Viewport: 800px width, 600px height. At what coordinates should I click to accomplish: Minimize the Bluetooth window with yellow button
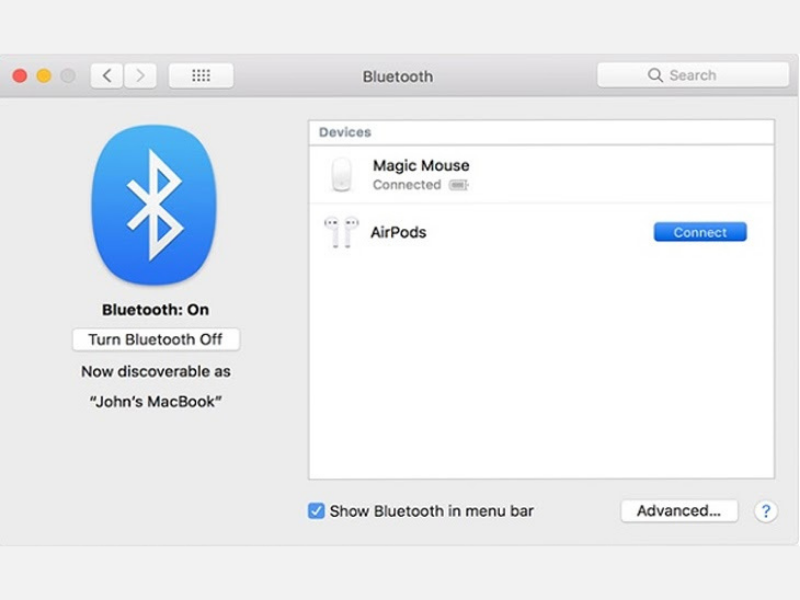pyautogui.click(x=44, y=76)
